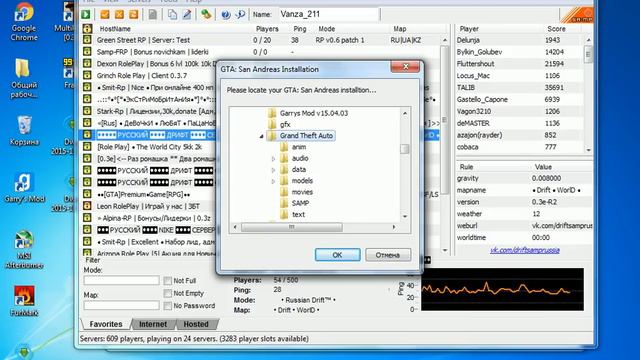Click lock icon of Green Street RP row
The height and width of the screenshot is (360, 640).
coord(87,40)
